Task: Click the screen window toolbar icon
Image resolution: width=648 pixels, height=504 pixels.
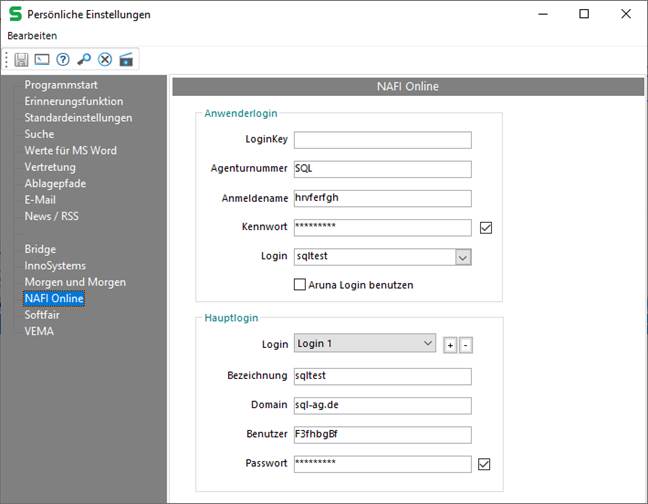Action: (x=42, y=60)
